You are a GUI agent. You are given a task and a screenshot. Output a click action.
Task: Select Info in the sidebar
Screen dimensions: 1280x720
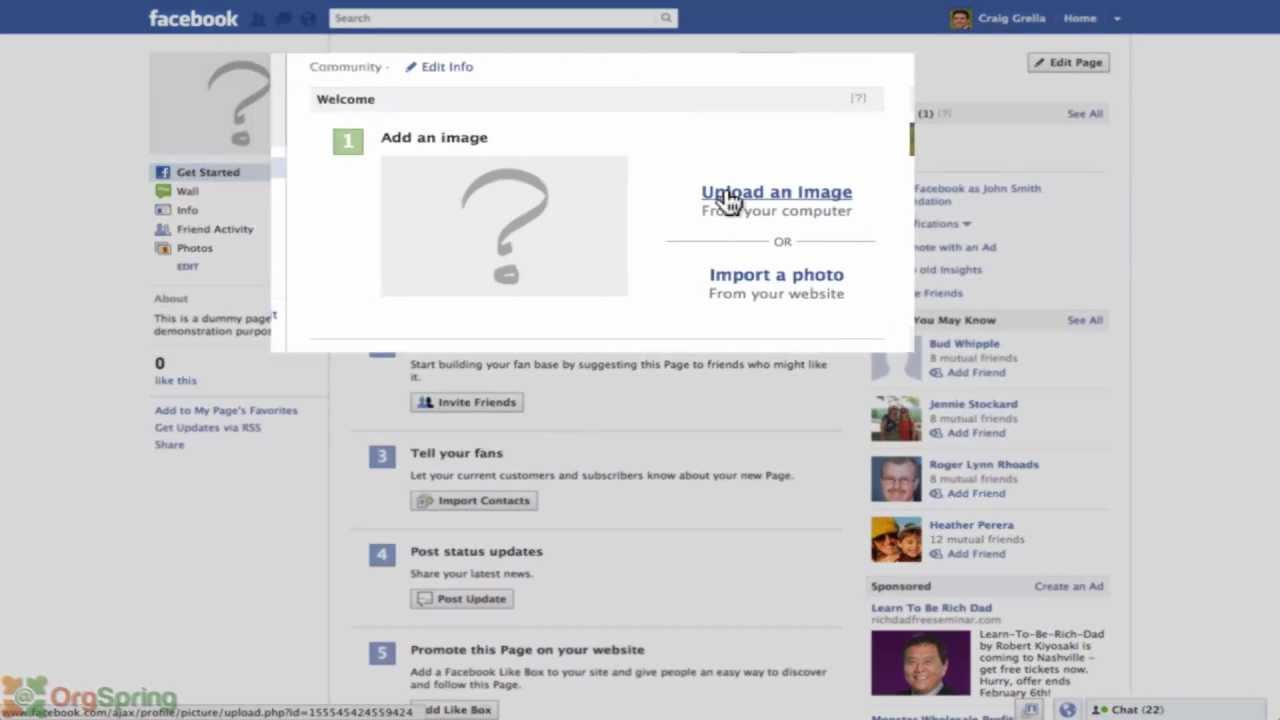coord(188,210)
